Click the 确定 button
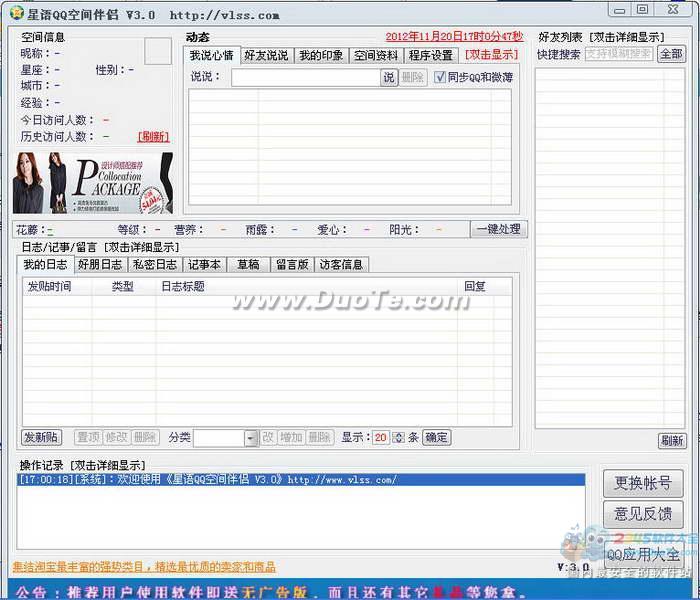700x600 pixels. (436, 437)
